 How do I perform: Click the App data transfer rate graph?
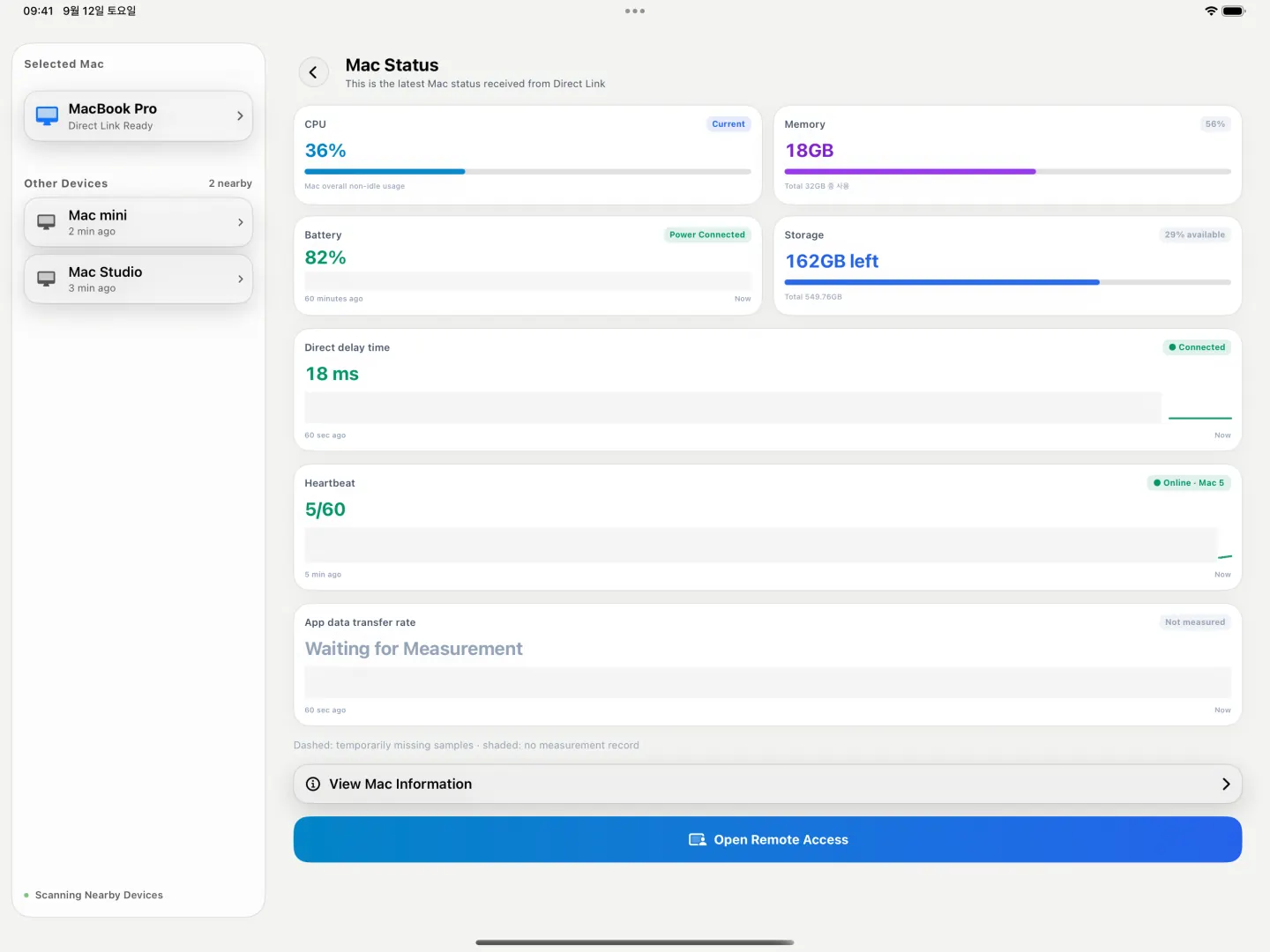tap(767, 682)
